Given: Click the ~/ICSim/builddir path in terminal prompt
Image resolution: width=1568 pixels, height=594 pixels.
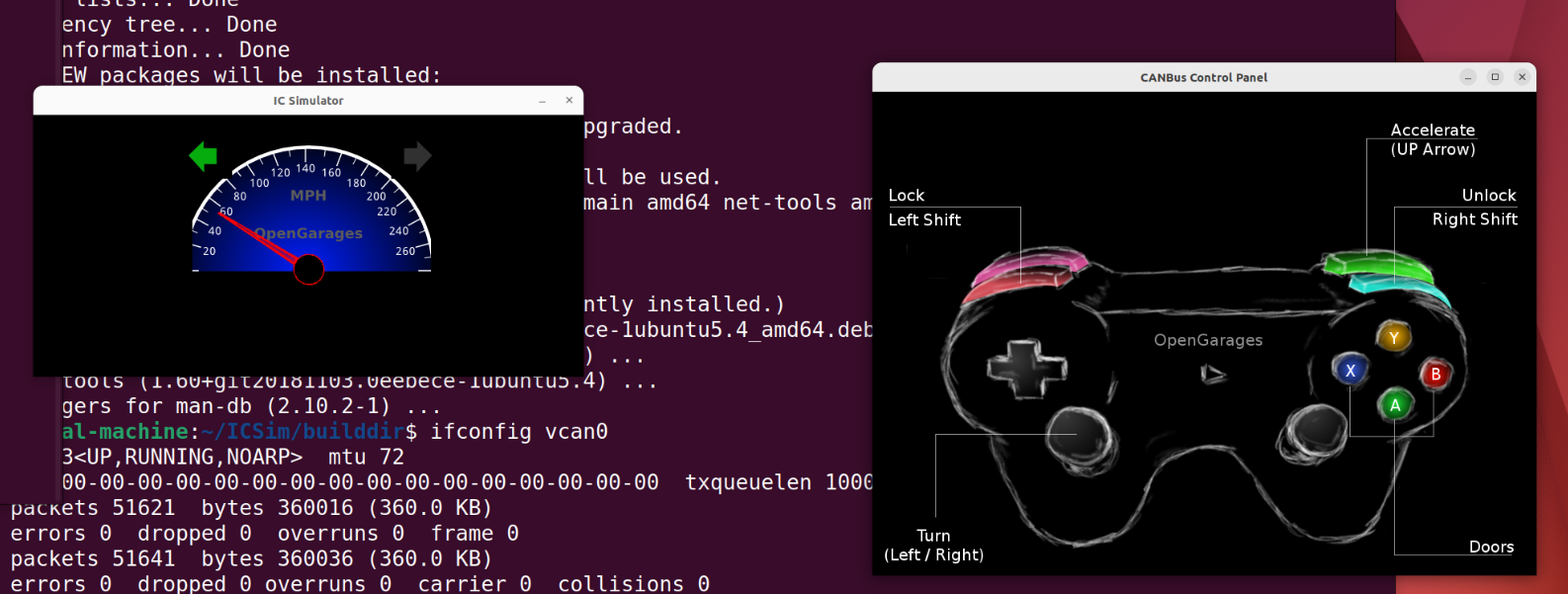Looking at the screenshot, I should click(303, 432).
